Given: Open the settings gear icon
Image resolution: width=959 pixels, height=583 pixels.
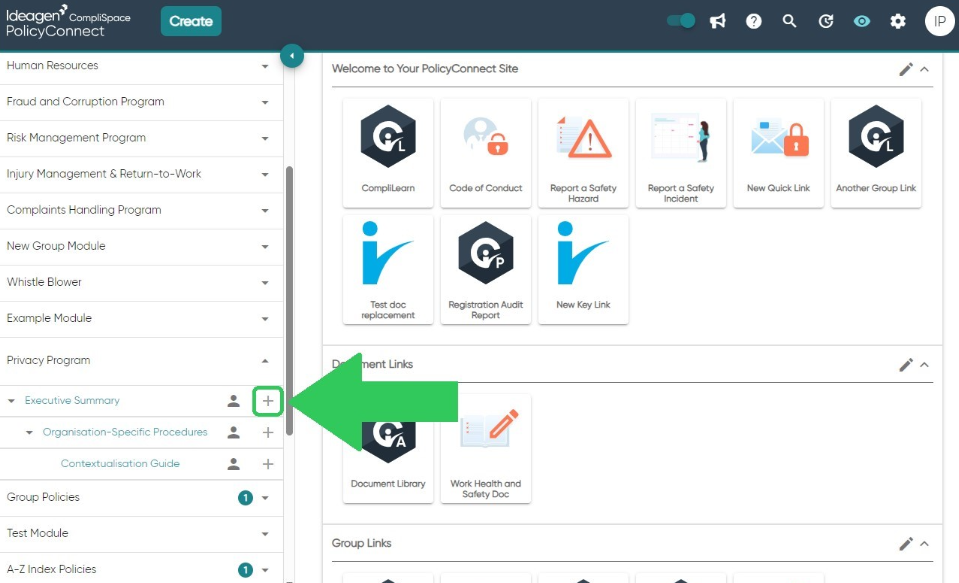Looking at the screenshot, I should coord(898,21).
